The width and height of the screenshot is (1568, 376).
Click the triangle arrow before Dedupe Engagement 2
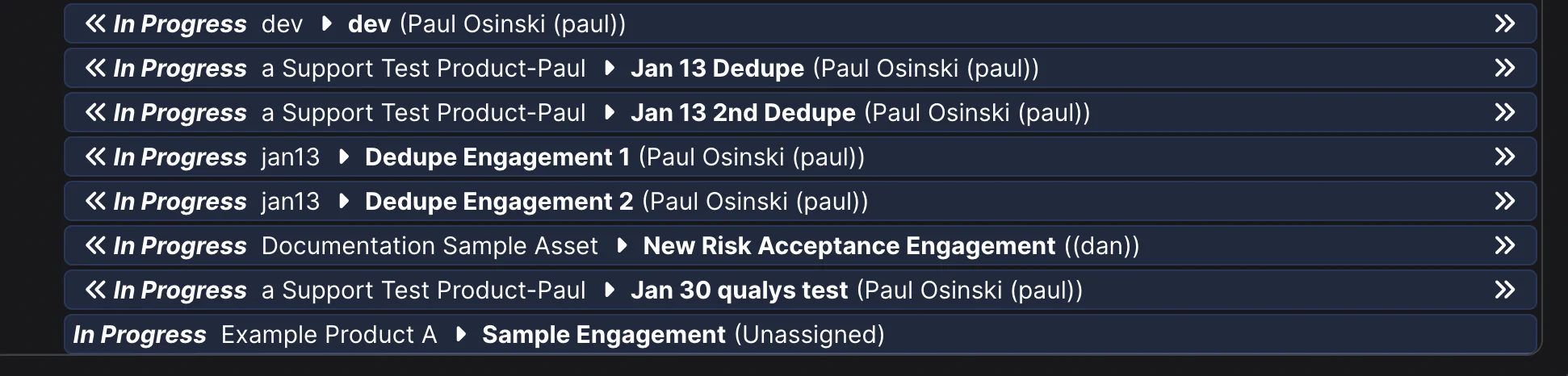coord(344,202)
